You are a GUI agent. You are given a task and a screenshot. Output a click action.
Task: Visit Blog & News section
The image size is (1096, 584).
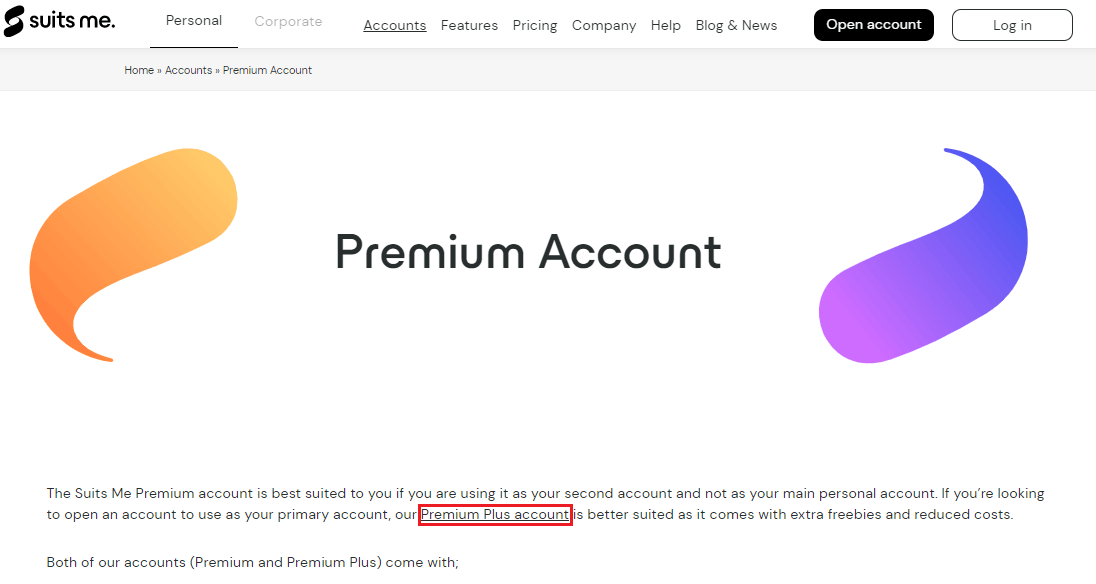pos(736,25)
